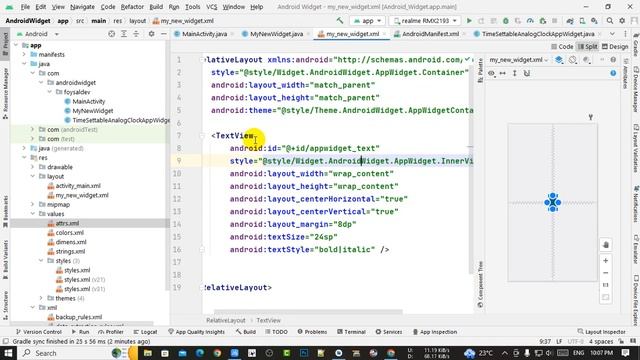Show hidden editor tabs chevron
Viewport: 640px width, 360px height.
(612, 34)
